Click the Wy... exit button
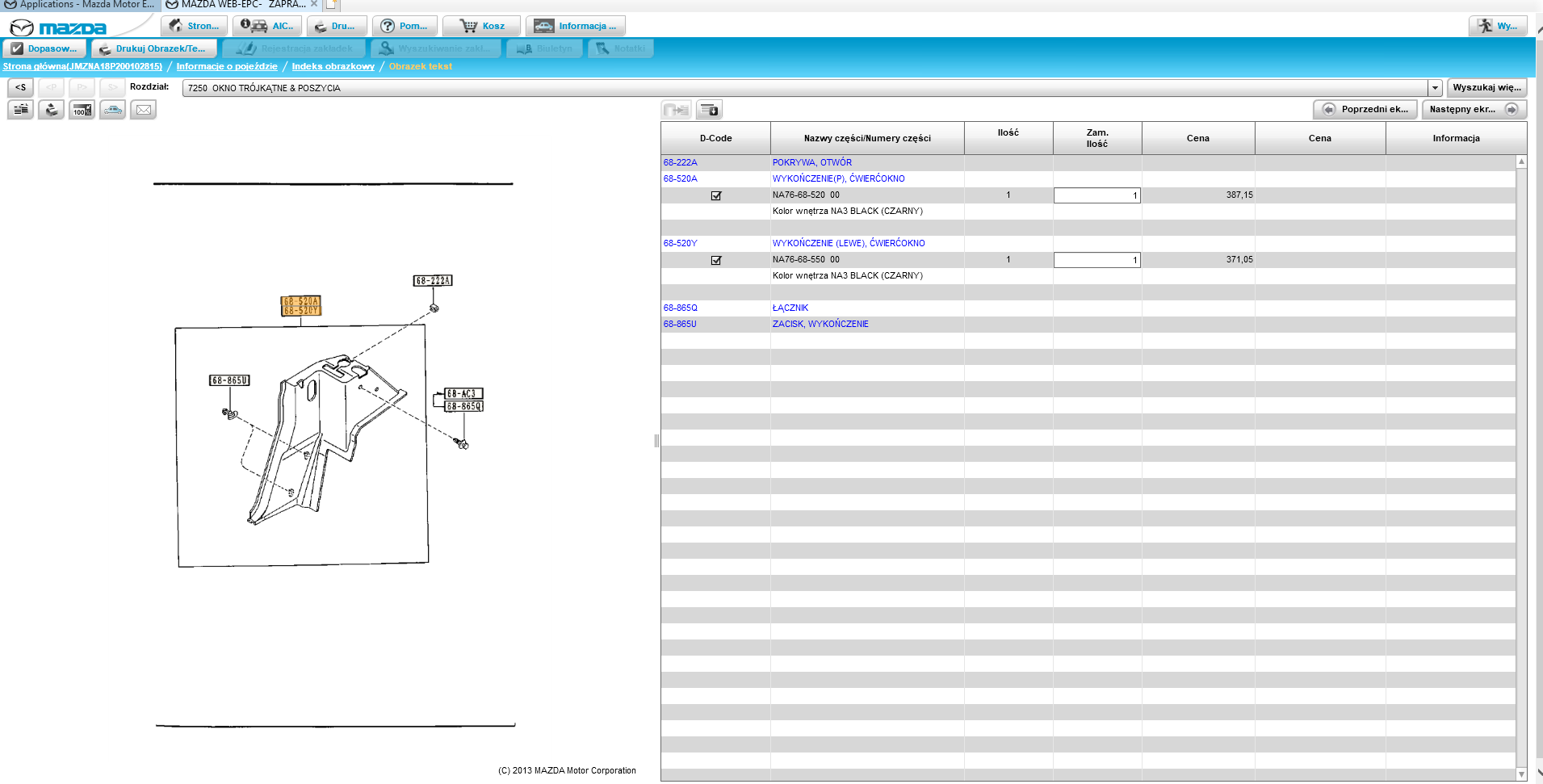1543x784 pixels. (x=1498, y=26)
